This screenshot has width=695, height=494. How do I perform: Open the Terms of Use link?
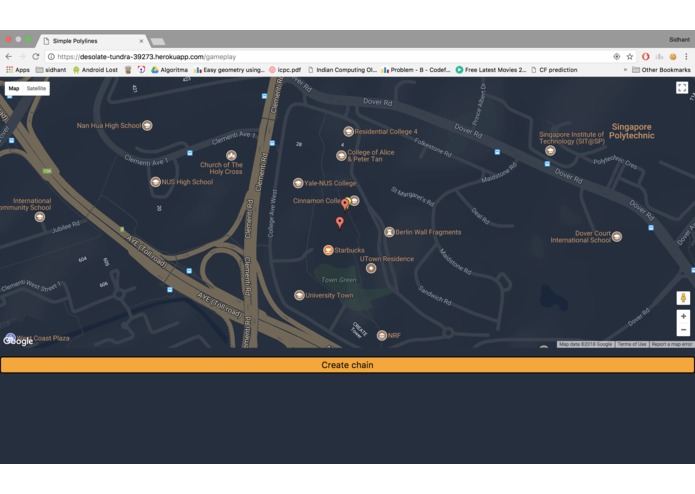pos(632,344)
